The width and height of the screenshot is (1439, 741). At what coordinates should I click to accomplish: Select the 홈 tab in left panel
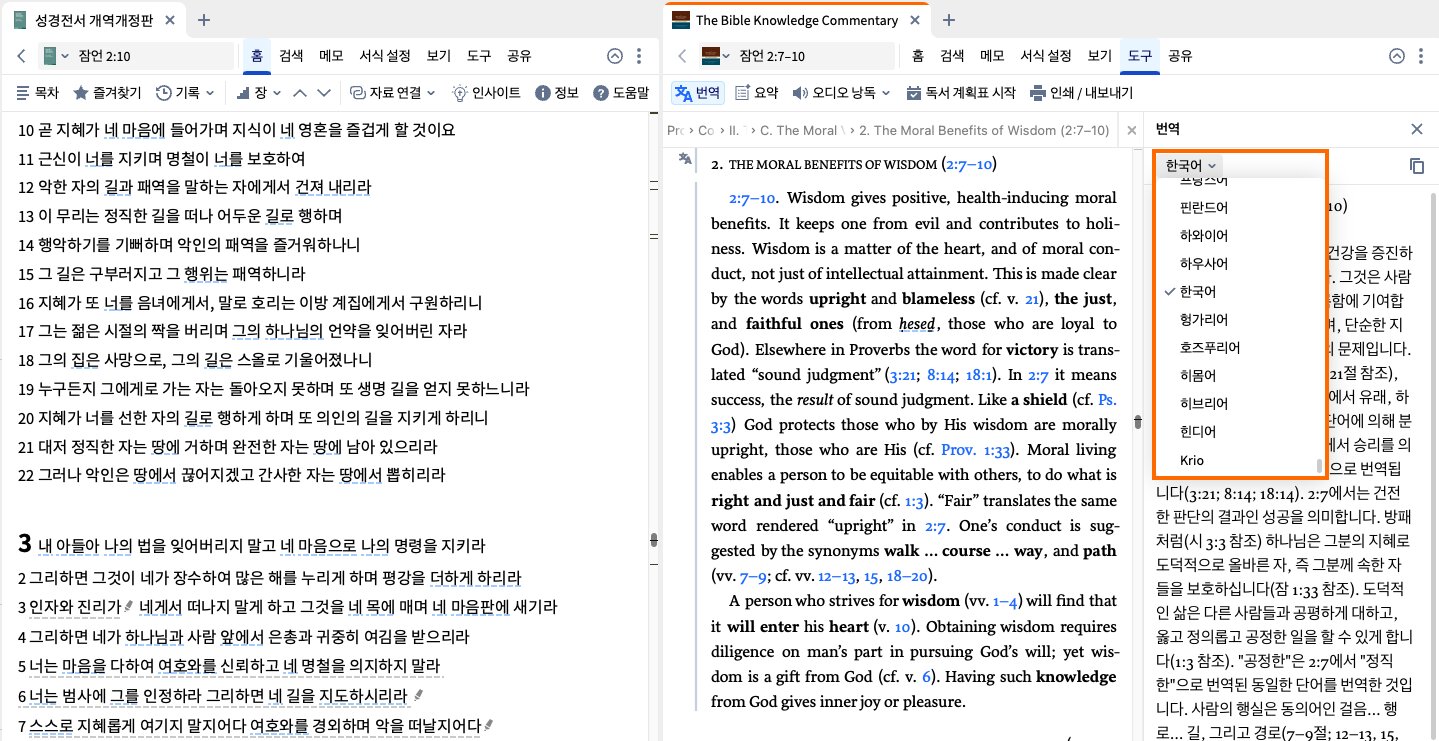[x=257, y=56]
